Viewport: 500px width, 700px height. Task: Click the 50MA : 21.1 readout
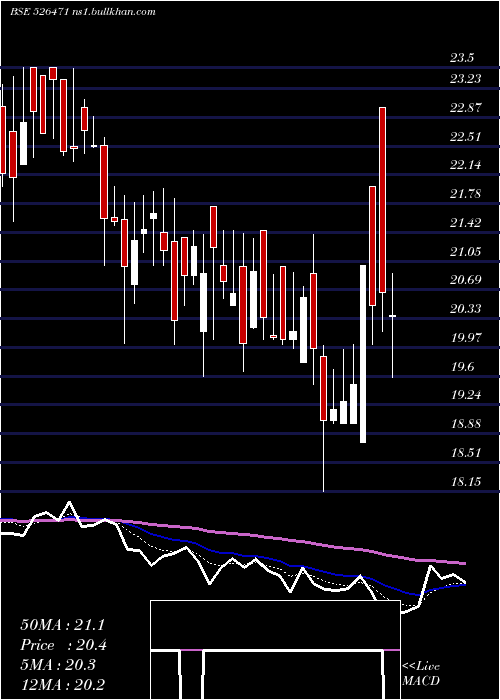pyautogui.click(x=62, y=625)
